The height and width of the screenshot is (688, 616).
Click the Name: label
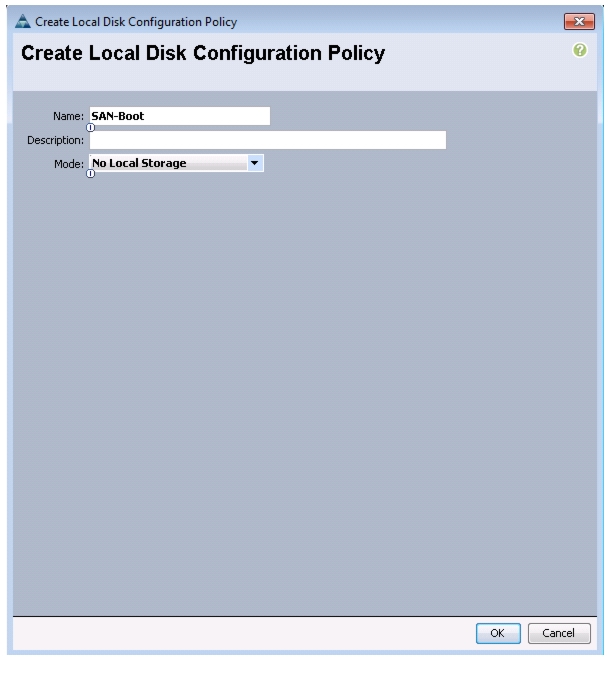click(x=68, y=116)
